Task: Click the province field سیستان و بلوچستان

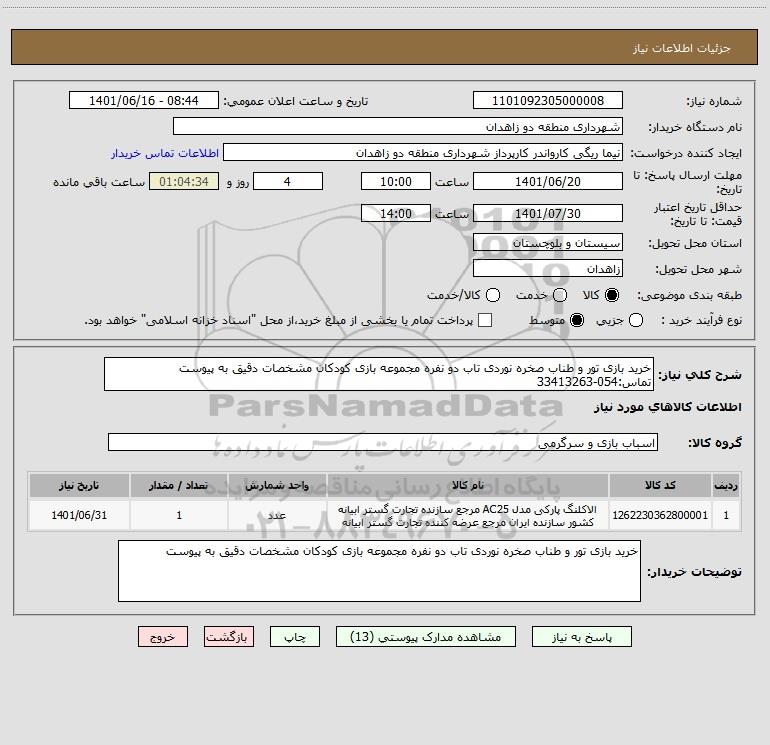Action: [548, 243]
